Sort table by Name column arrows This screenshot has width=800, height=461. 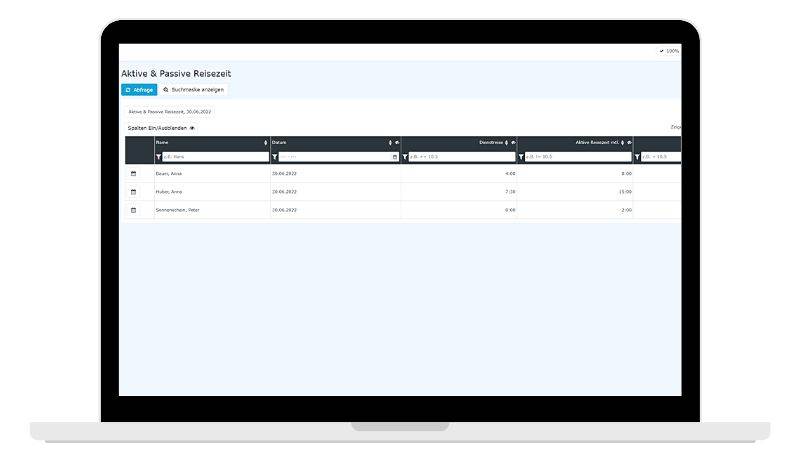[x=265, y=143]
